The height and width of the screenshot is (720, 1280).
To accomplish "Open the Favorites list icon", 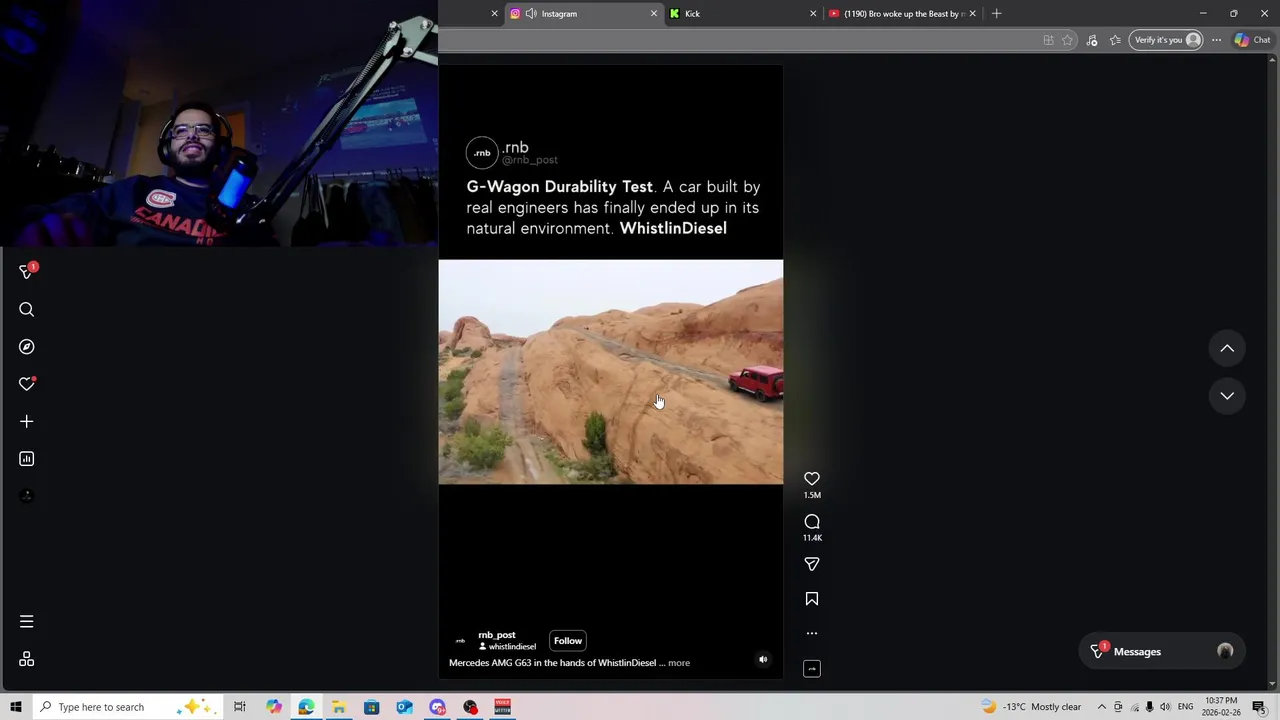I will coord(1115,40).
